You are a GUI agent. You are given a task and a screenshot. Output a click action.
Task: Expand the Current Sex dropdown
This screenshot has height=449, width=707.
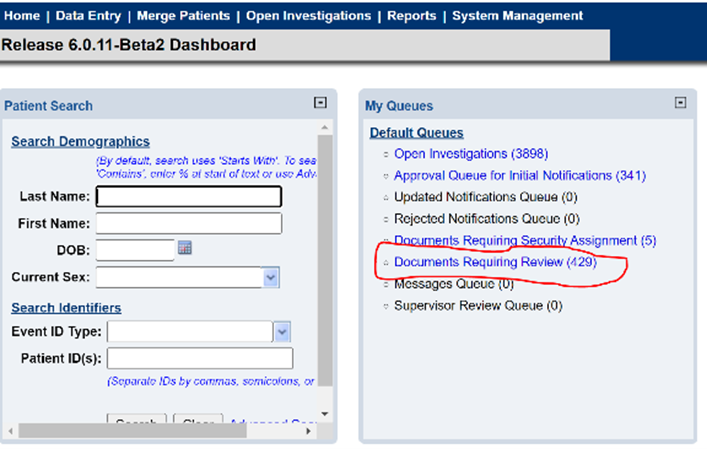coord(271,277)
